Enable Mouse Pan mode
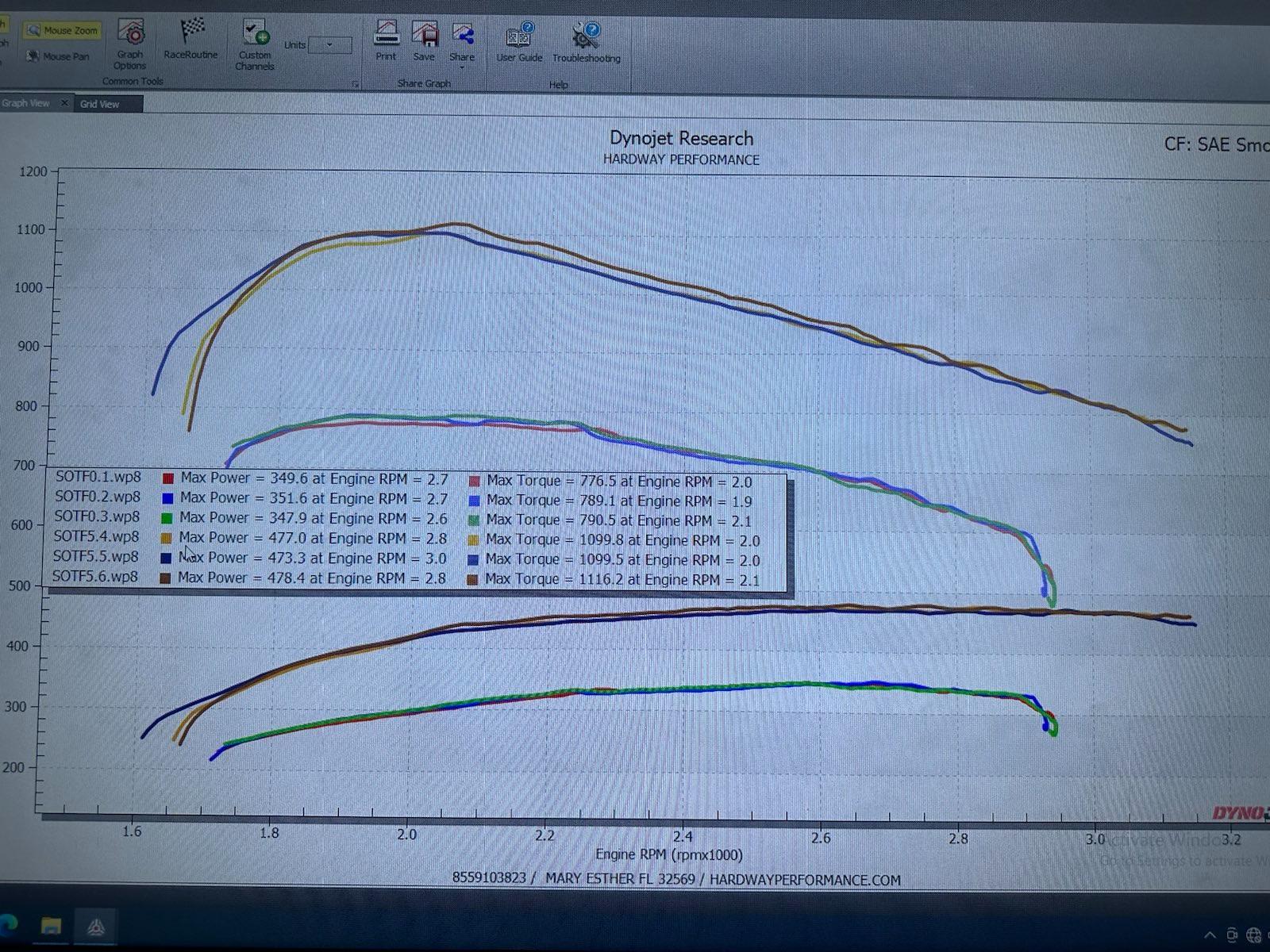 coord(59,56)
